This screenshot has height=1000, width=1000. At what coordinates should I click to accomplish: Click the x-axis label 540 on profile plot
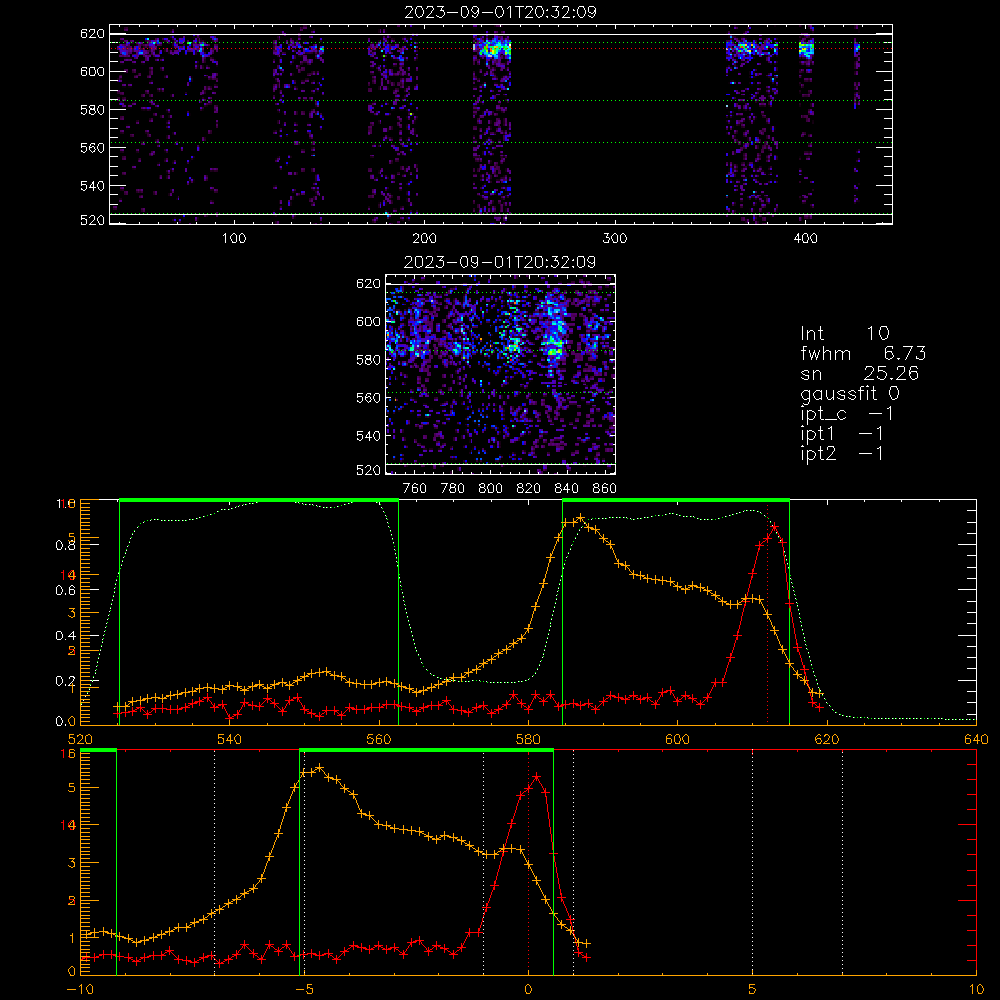[x=230, y=739]
